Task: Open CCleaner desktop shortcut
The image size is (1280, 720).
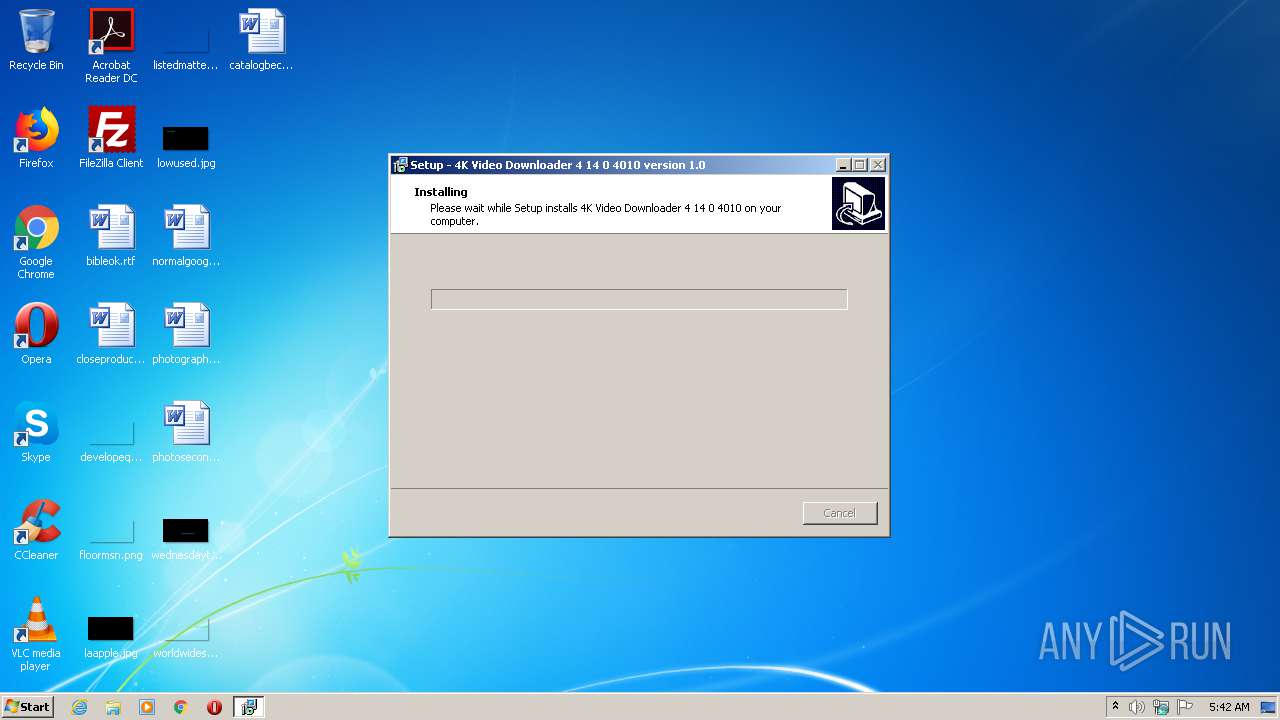Action: click(x=36, y=530)
